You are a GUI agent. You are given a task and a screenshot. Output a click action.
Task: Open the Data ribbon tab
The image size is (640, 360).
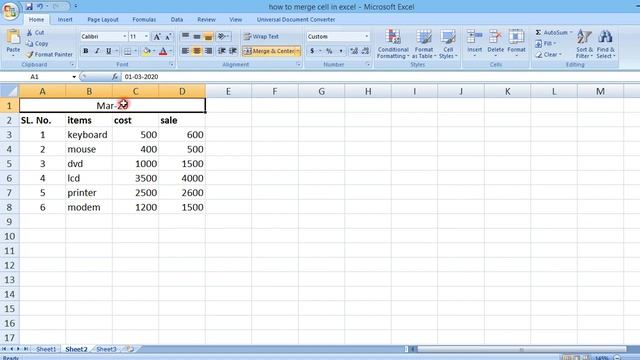[x=177, y=19]
